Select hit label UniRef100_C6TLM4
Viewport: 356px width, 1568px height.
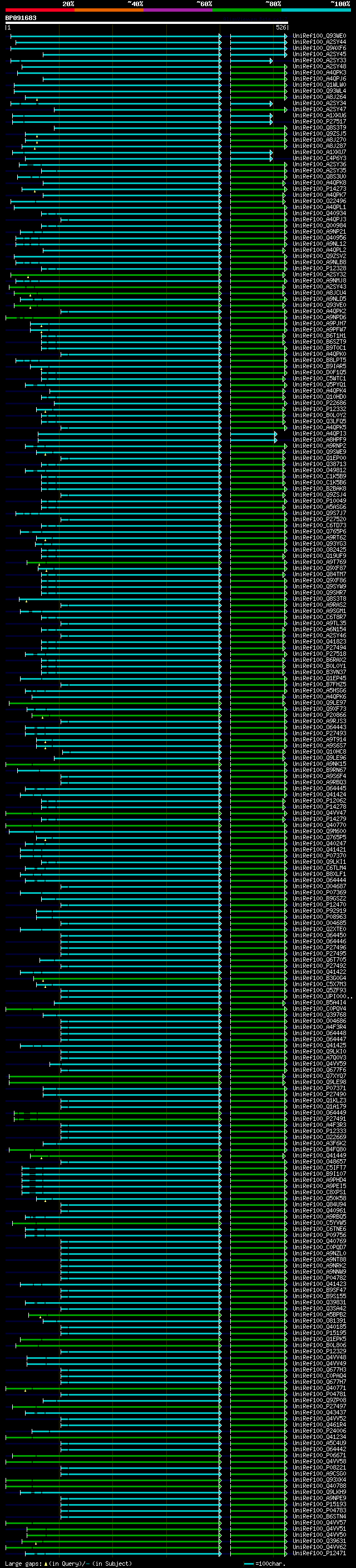tap(319, 867)
